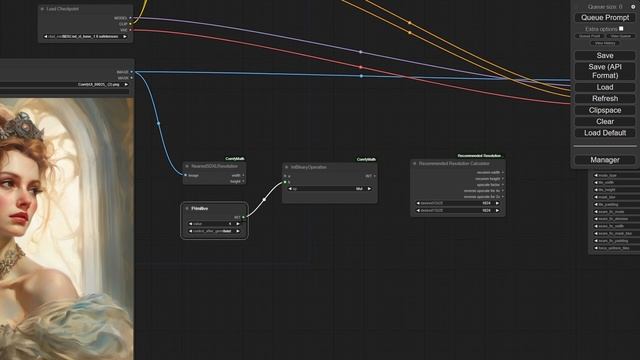Click reroute dot on blue IMAGE curve
The width and height of the screenshot is (640, 360).
[158, 123]
